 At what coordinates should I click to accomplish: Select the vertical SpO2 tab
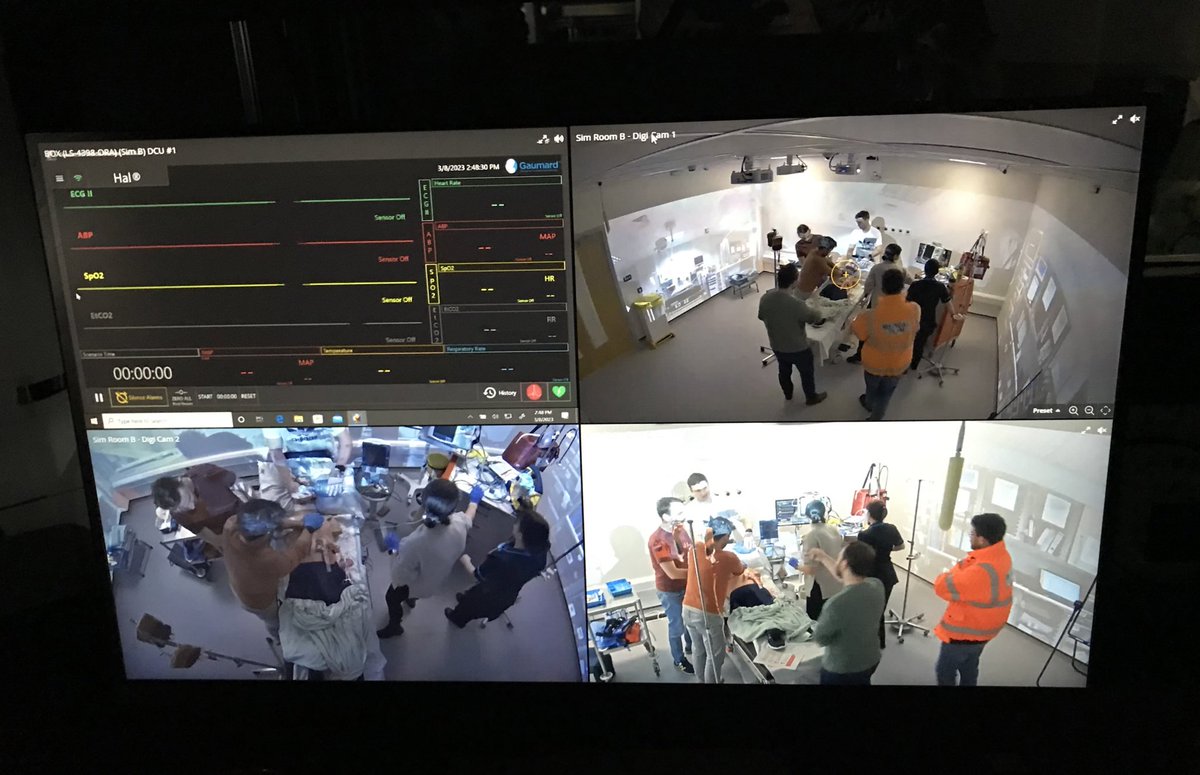[x=433, y=284]
